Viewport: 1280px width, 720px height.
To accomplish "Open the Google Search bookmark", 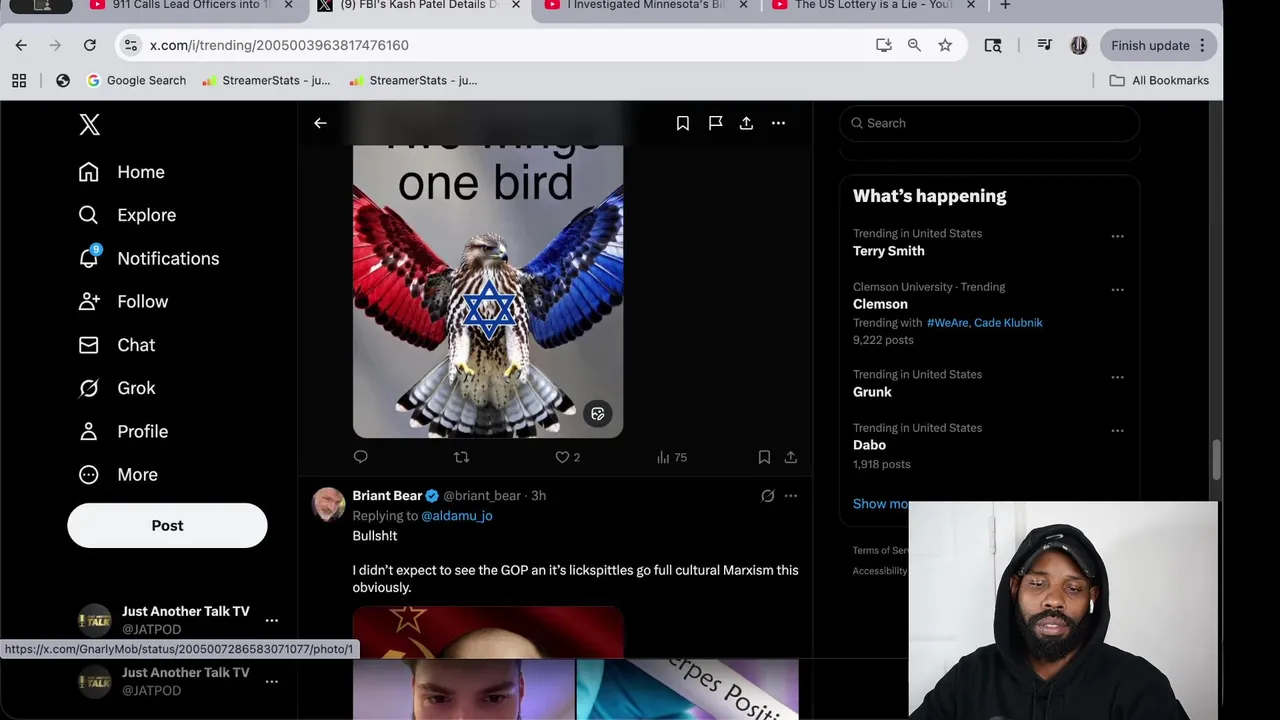I will [136, 80].
